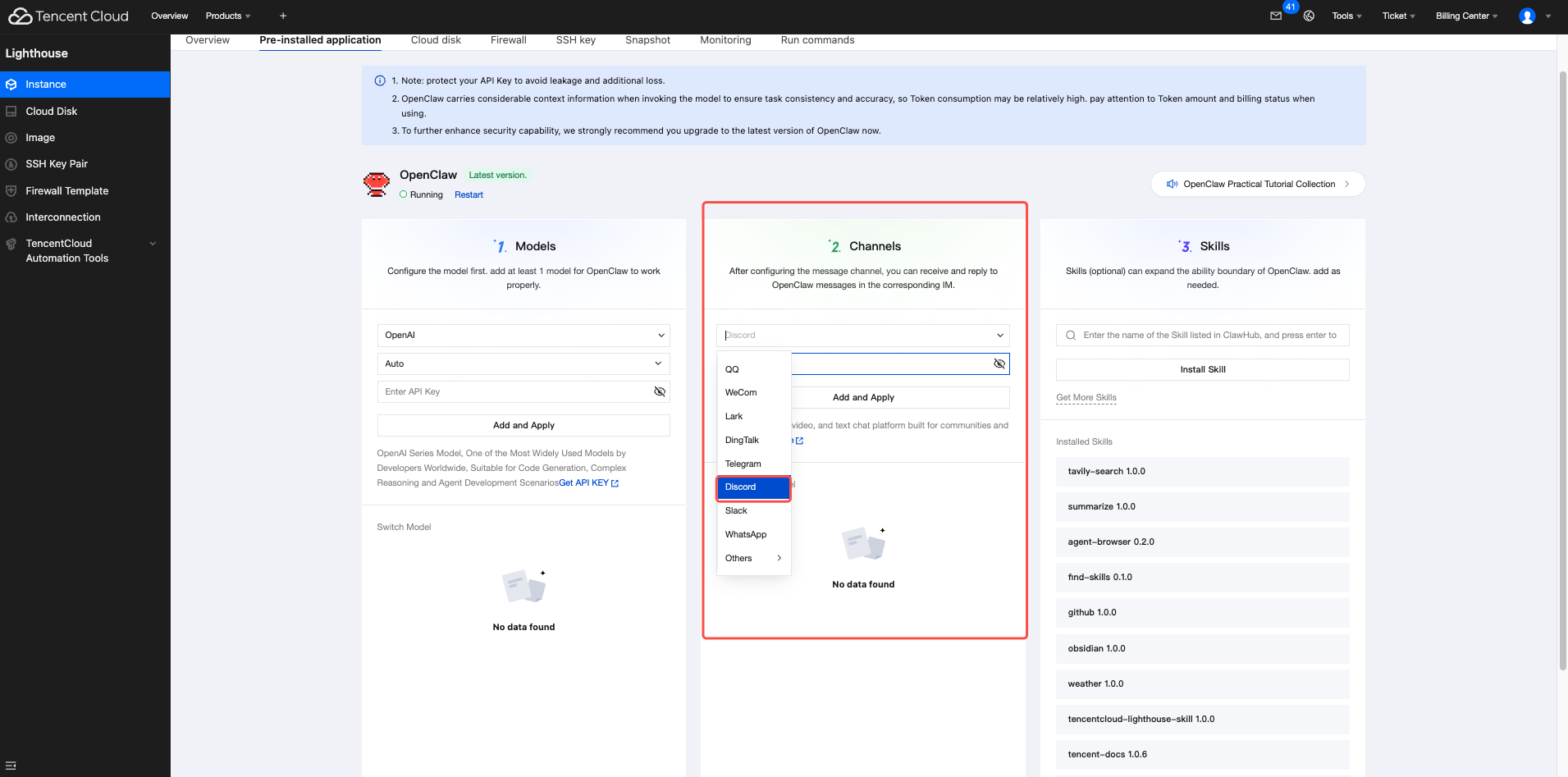The width and height of the screenshot is (1568, 777).
Task: Open the mail notifications icon
Action: (x=1276, y=16)
